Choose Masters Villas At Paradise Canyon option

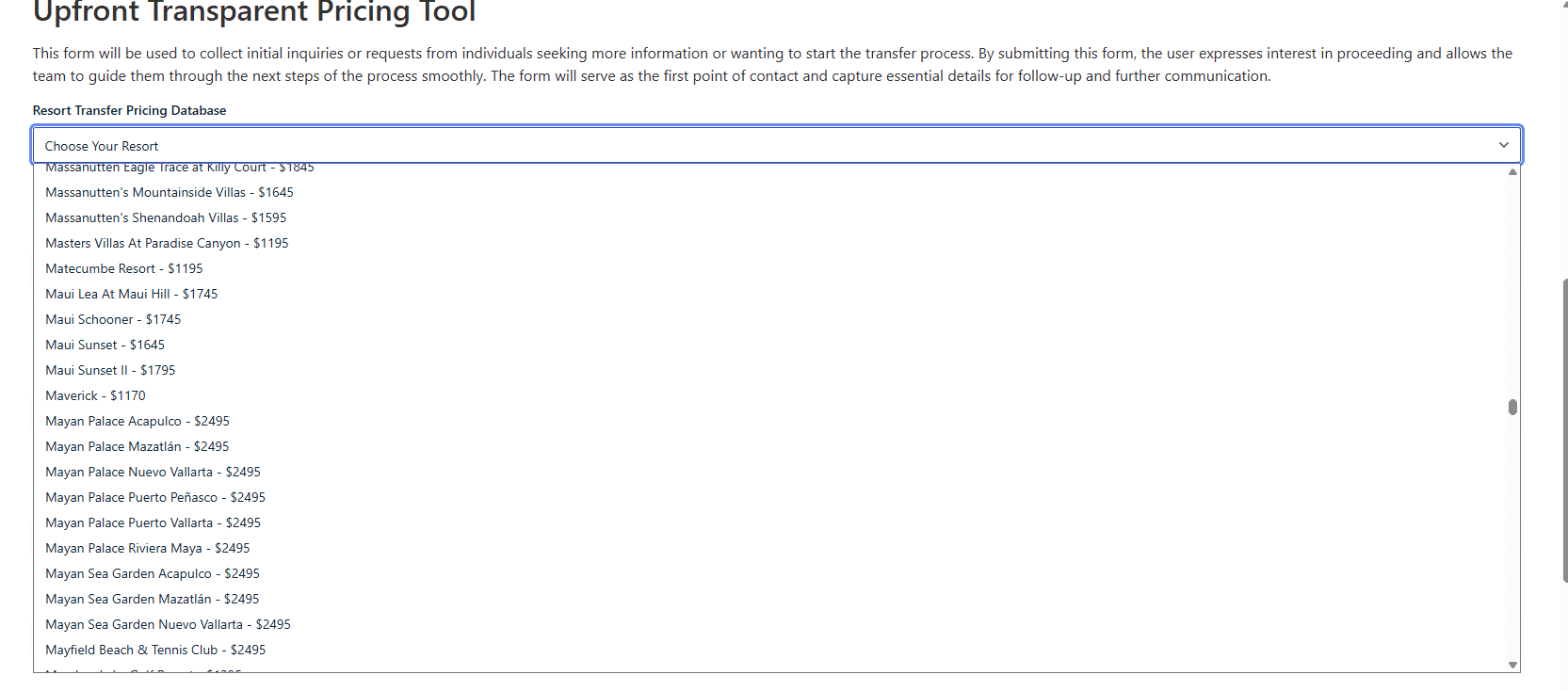click(x=167, y=243)
